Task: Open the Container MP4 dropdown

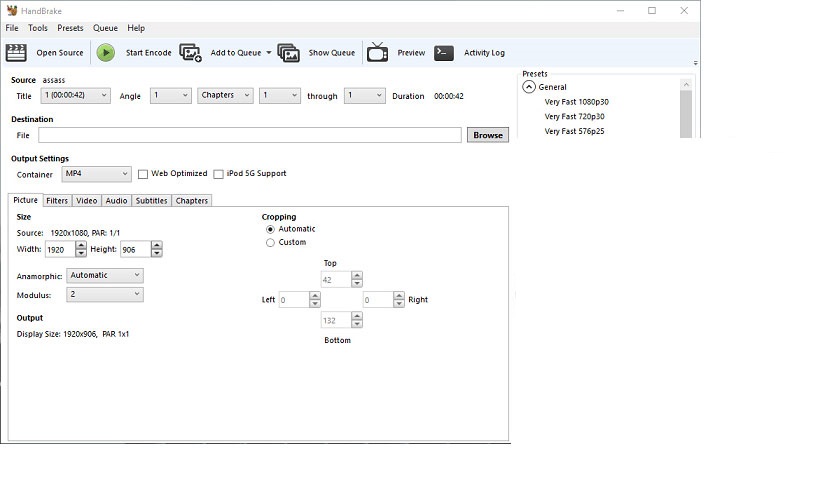Action: pyautogui.click(x=97, y=174)
